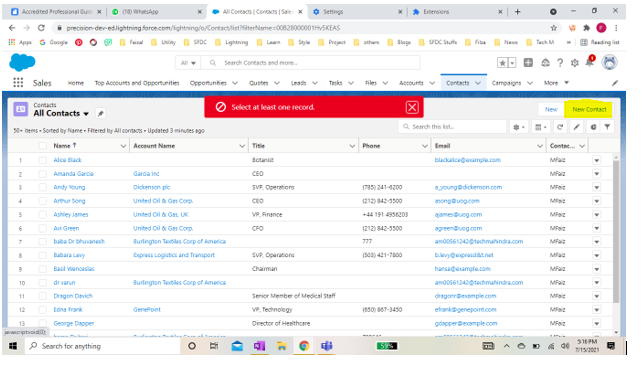Open OneNote from taskbar
The image size is (642, 372).
click(259, 346)
